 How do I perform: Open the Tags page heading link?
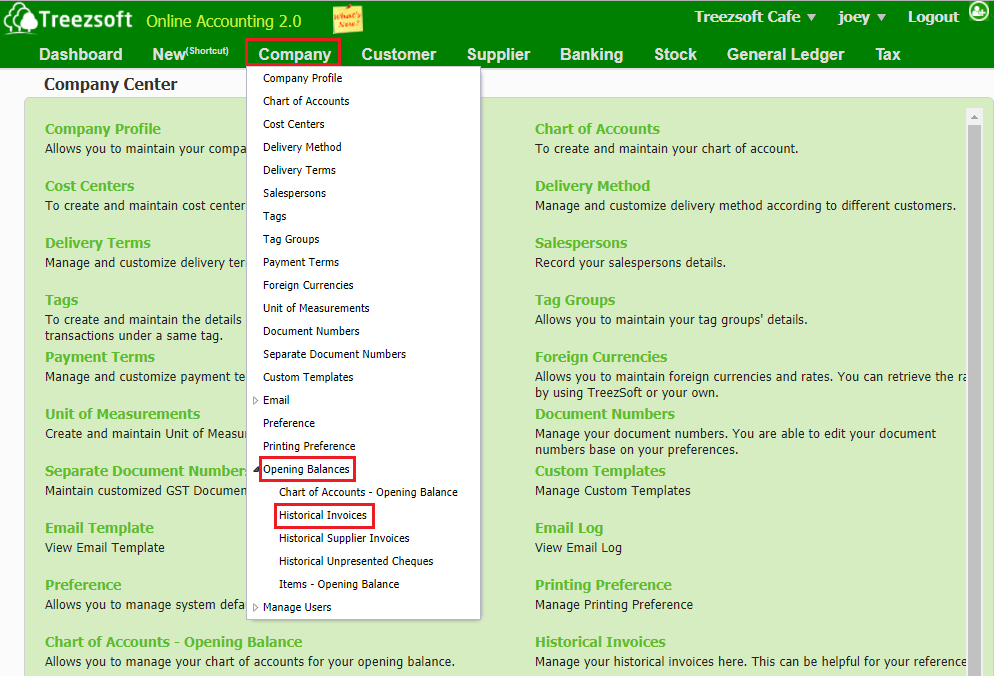click(61, 300)
